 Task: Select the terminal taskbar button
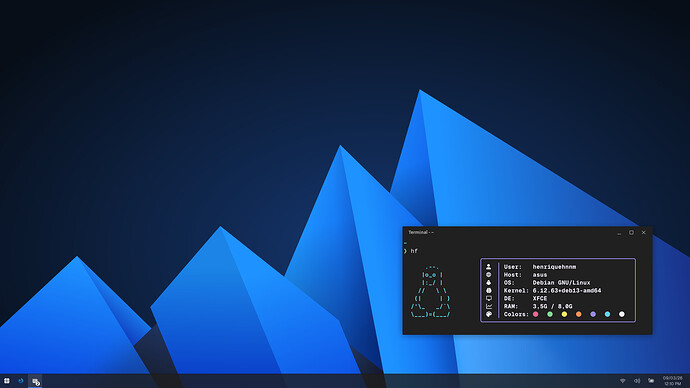point(35,381)
